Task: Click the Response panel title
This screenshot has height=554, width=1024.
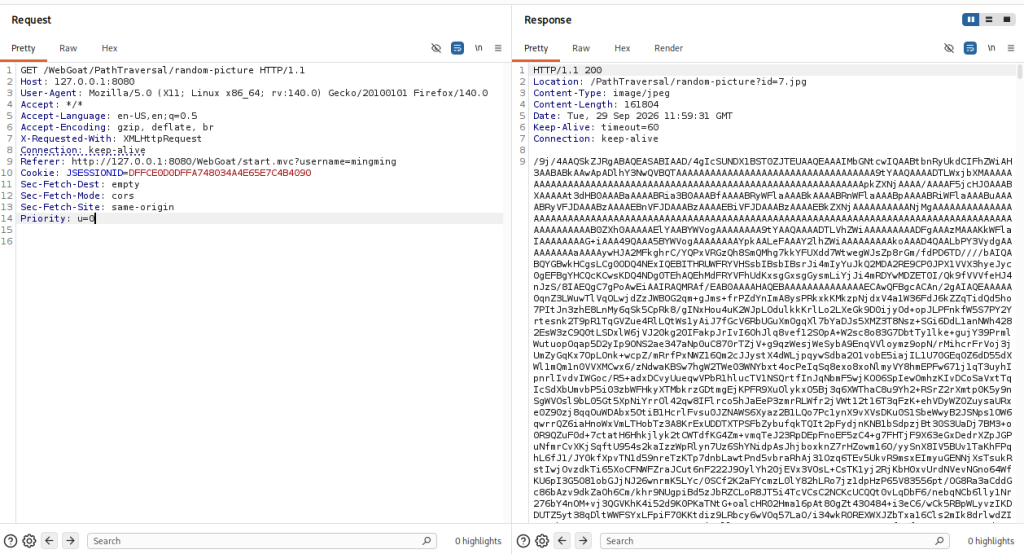Action: (547, 20)
